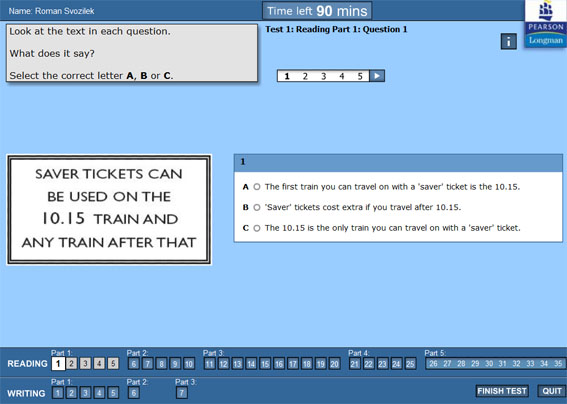This screenshot has width=567, height=404.
Task: Go to question 2 in top navigator
Action: click(x=305, y=76)
